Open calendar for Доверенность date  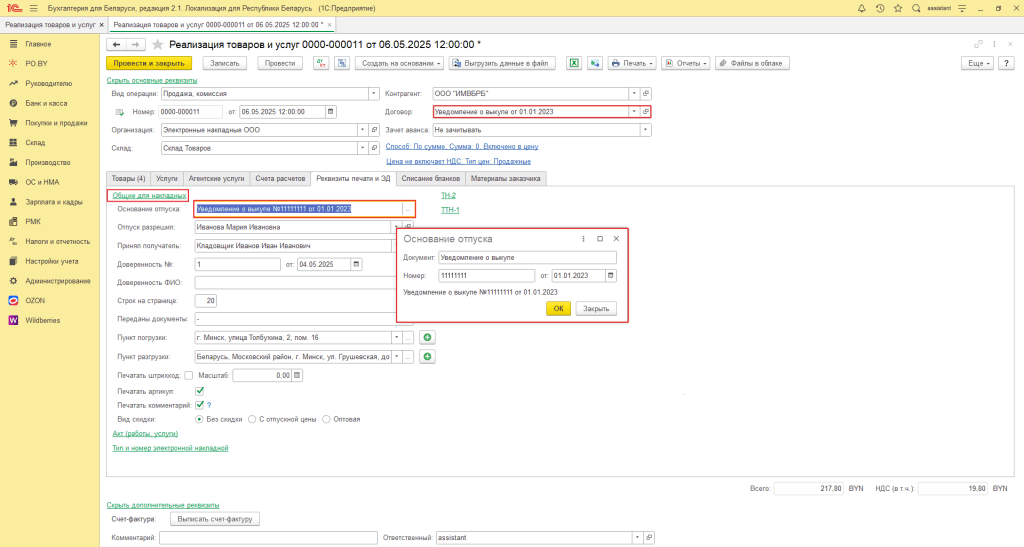coord(356,264)
